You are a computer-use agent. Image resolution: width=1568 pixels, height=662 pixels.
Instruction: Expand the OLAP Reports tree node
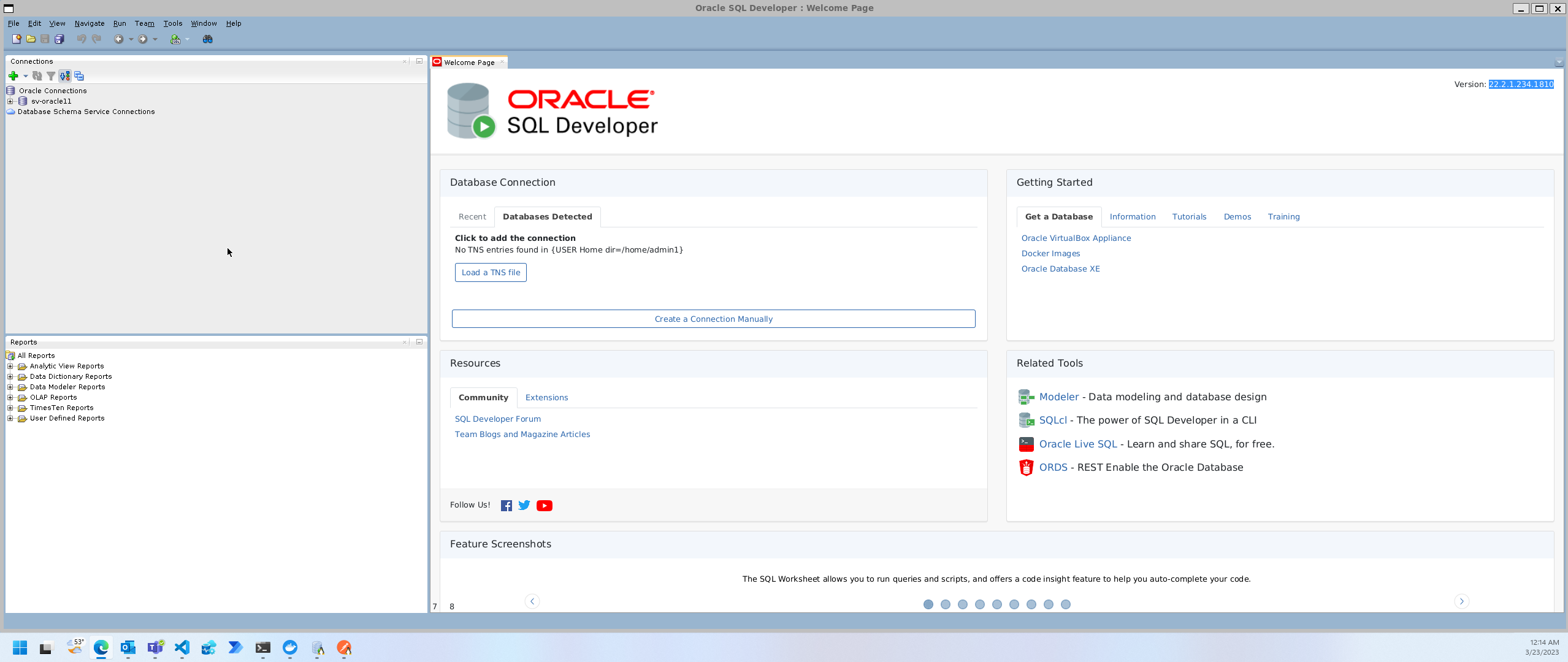[x=9, y=397]
